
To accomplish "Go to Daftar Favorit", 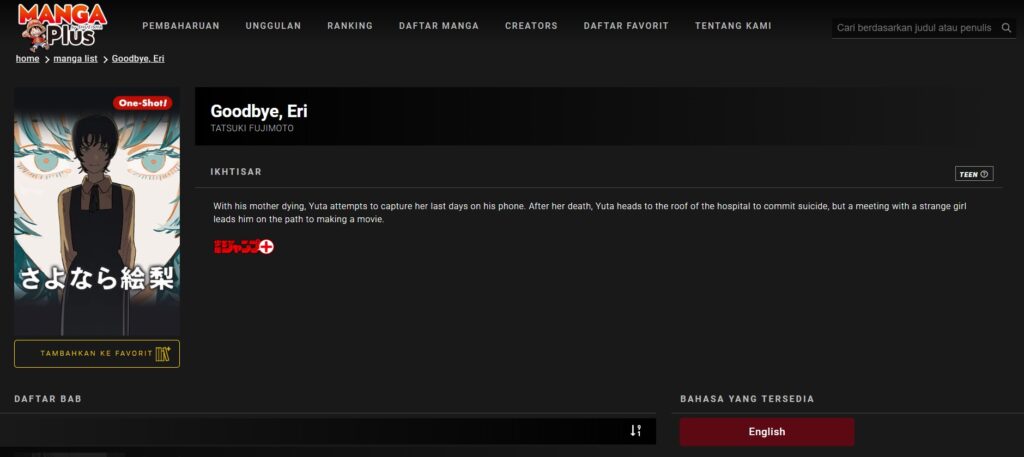I will [x=626, y=26].
